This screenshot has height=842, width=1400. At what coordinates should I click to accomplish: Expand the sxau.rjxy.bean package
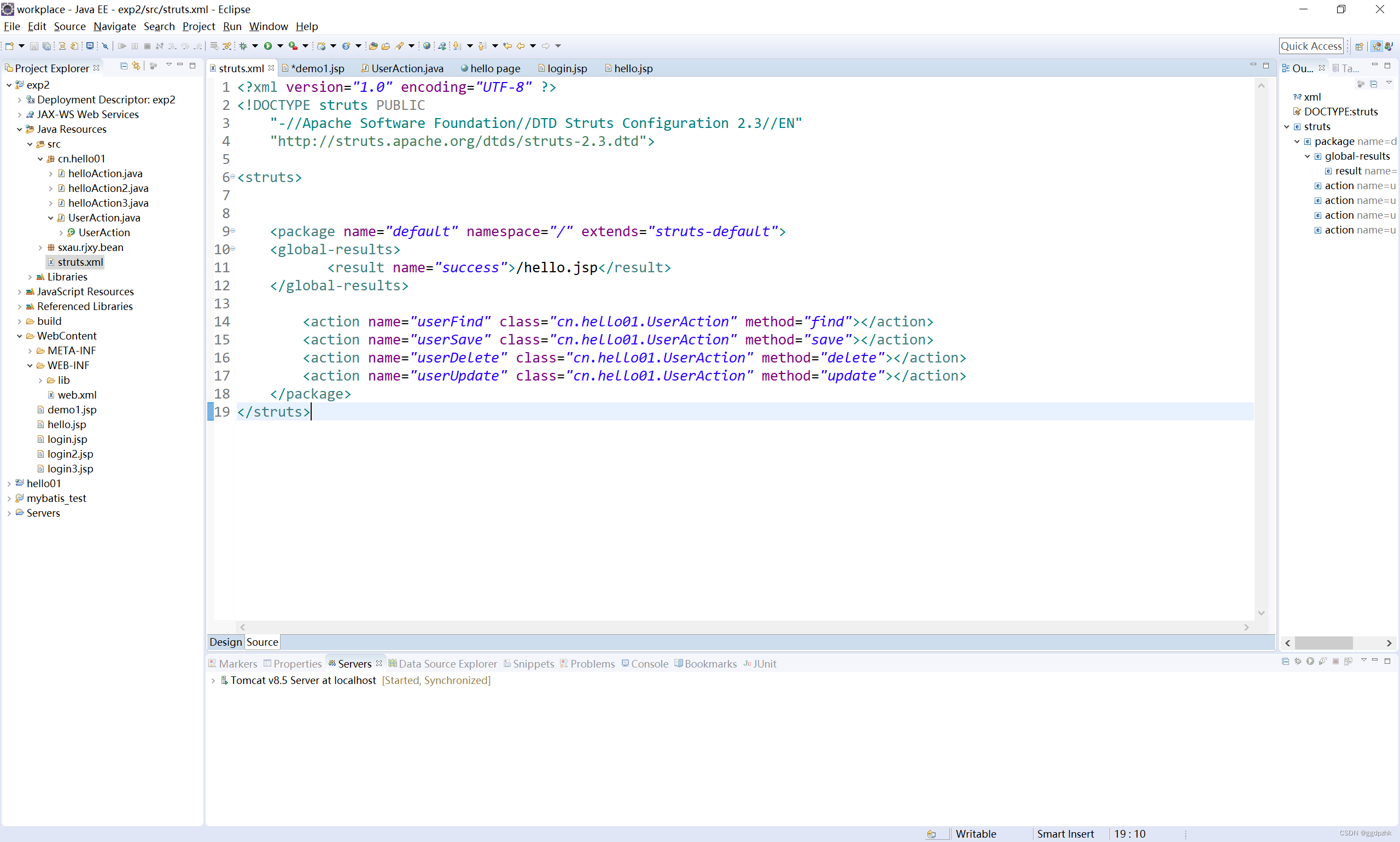[x=40, y=247]
